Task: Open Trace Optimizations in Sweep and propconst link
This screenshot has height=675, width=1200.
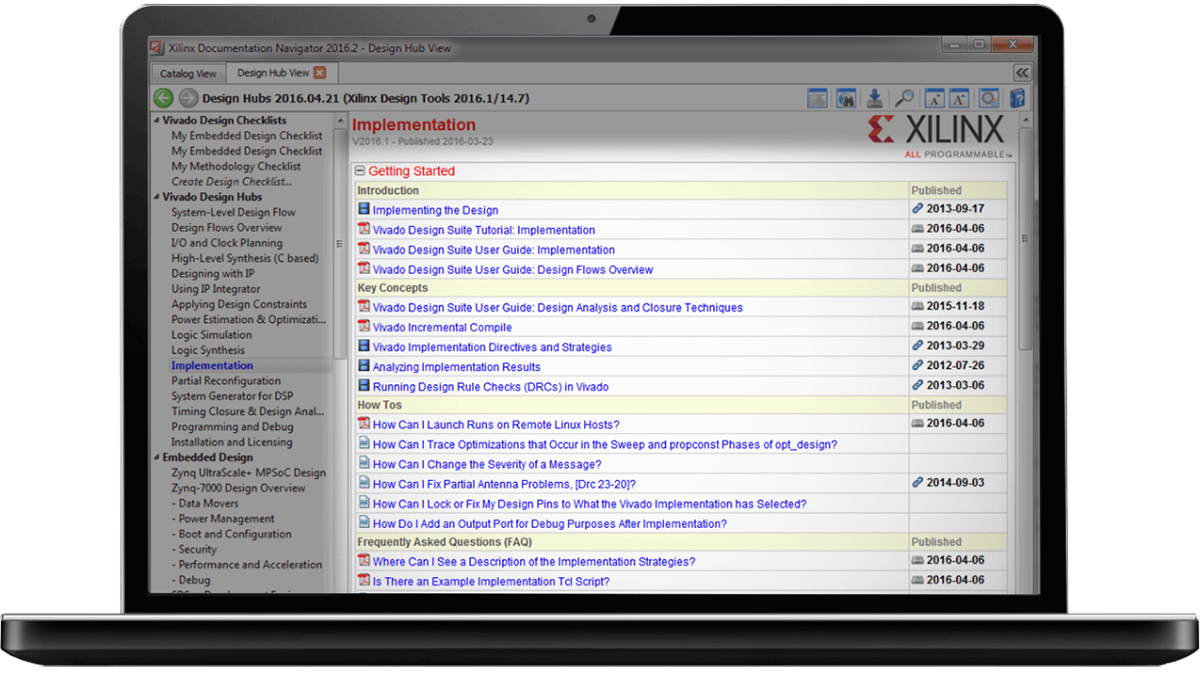Action: click(x=605, y=445)
